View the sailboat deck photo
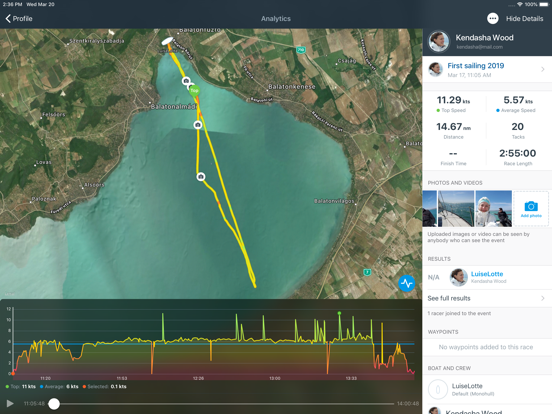Viewport: 552px width, 414px height. (x=456, y=208)
